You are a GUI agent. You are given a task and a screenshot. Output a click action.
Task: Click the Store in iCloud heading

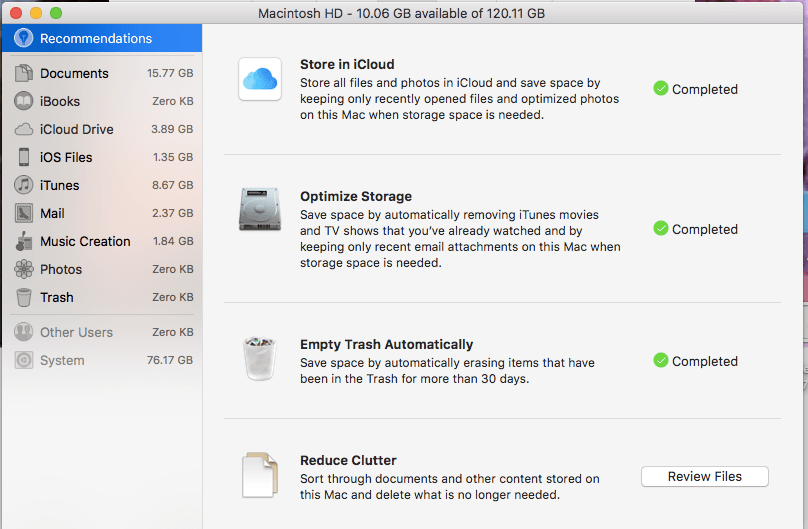pyautogui.click(x=347, y=64)
